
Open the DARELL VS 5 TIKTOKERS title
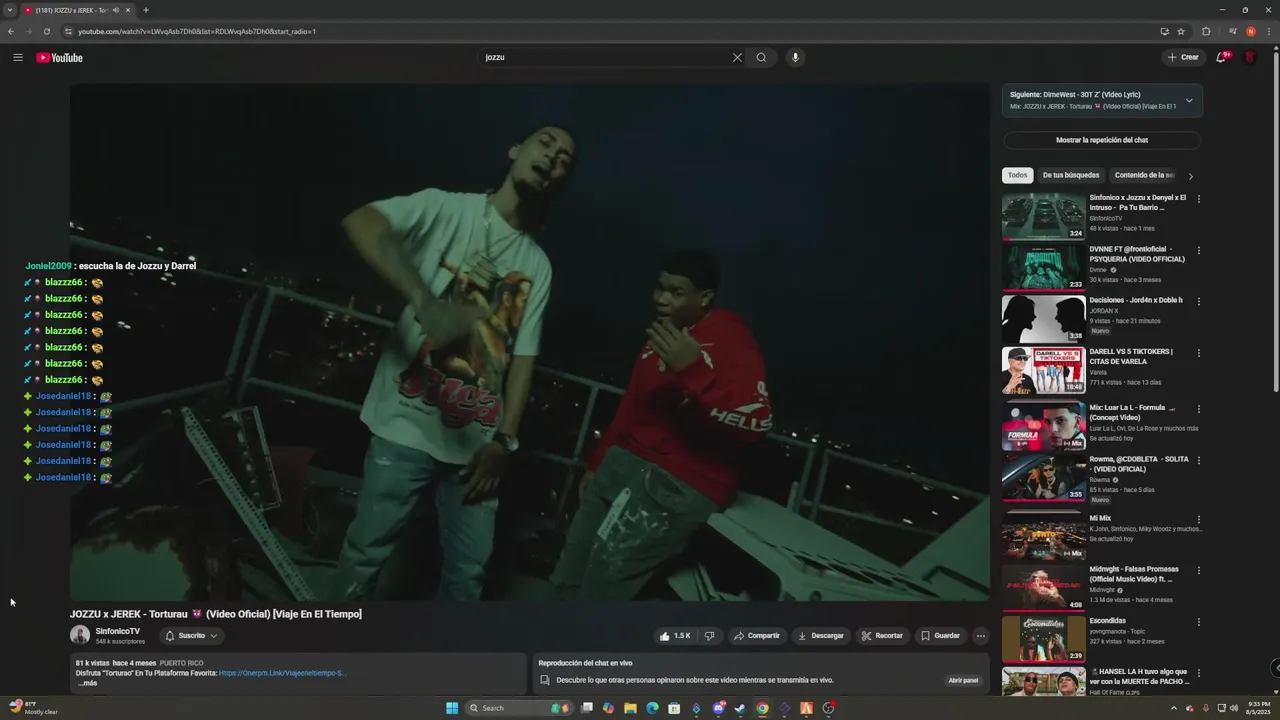point(1132,356)
